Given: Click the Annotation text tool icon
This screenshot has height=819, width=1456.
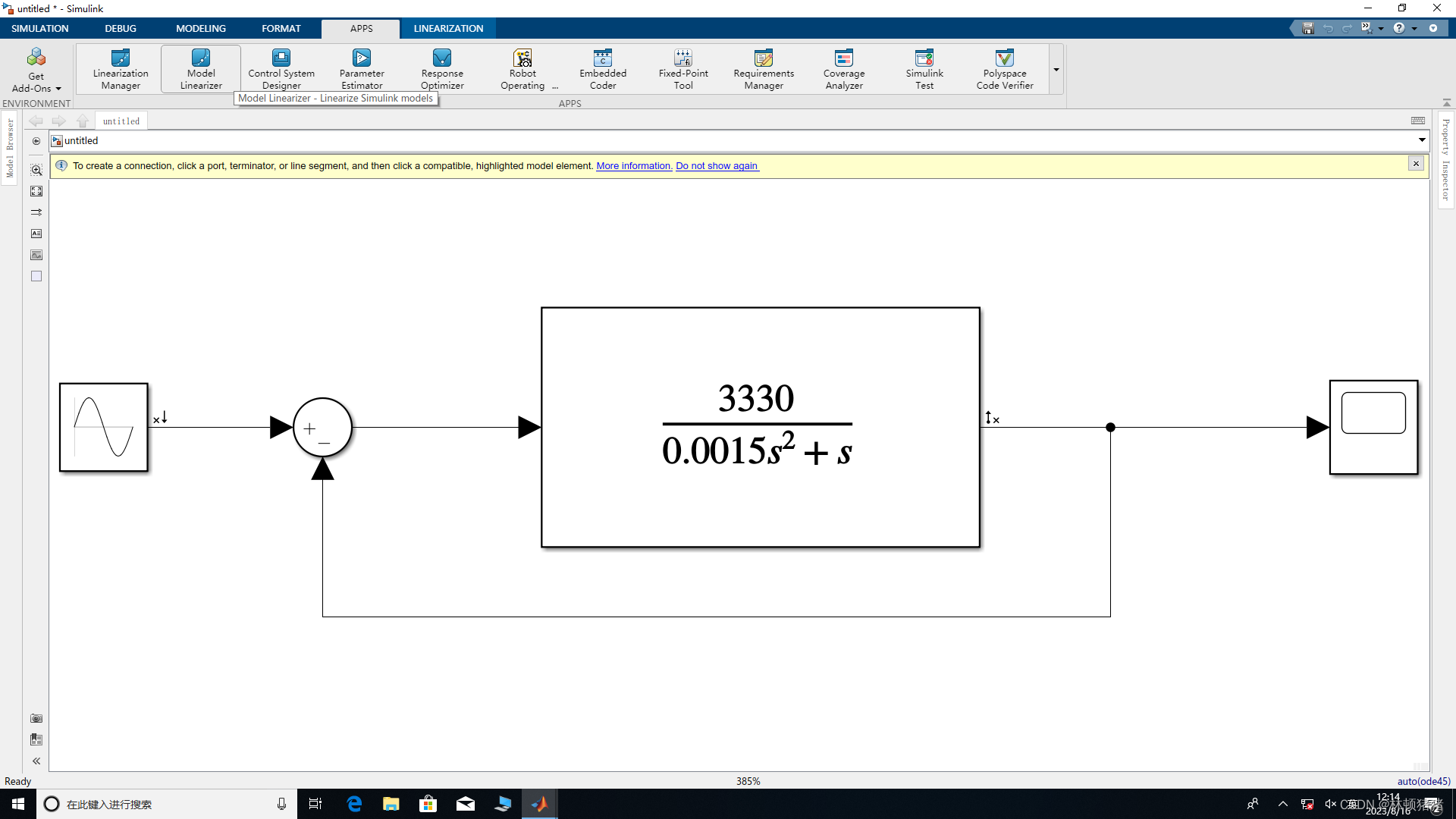Looking at the screenshot, I should pos(36,234).
